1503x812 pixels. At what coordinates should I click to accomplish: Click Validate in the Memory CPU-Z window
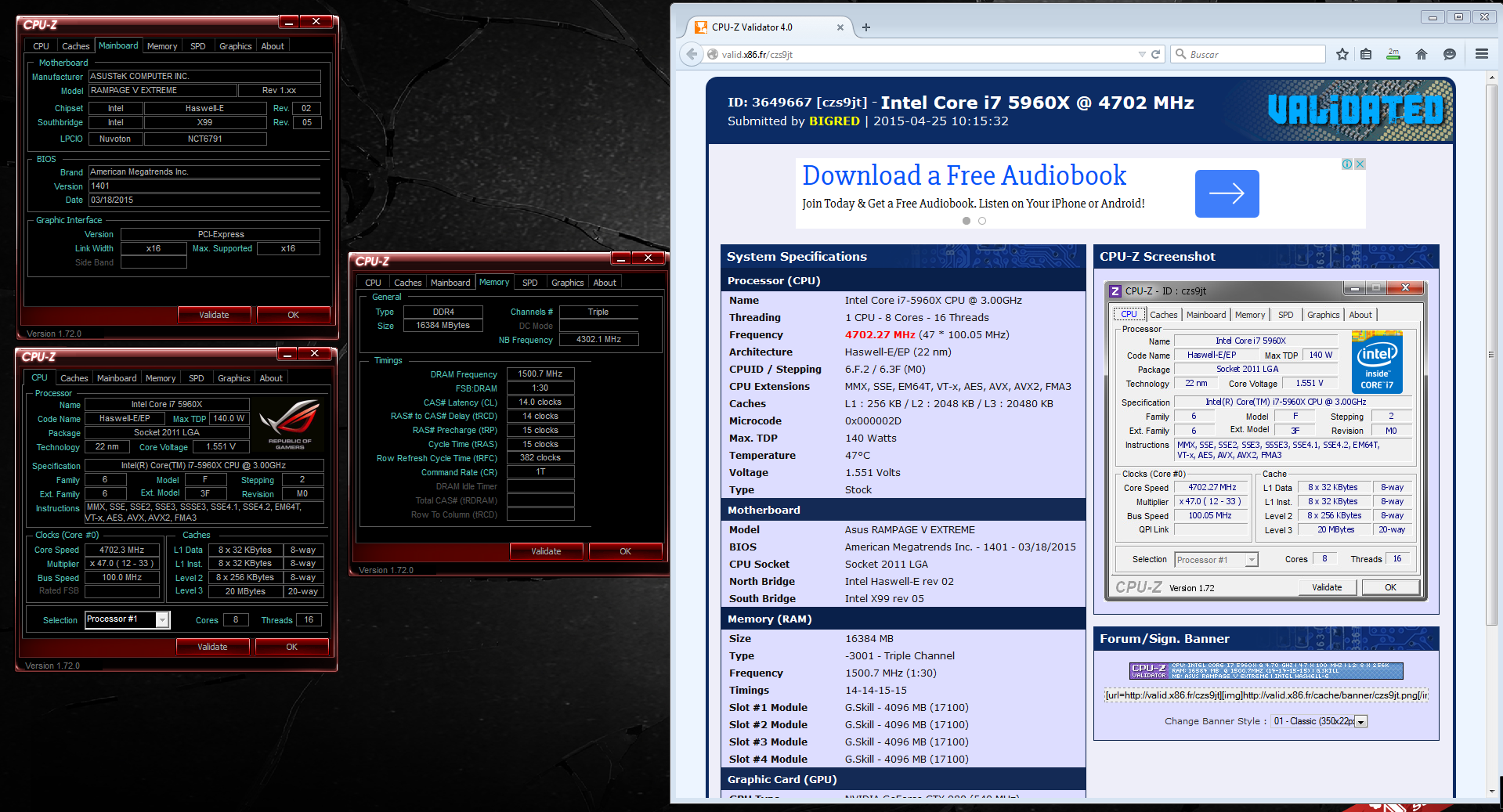546,551
